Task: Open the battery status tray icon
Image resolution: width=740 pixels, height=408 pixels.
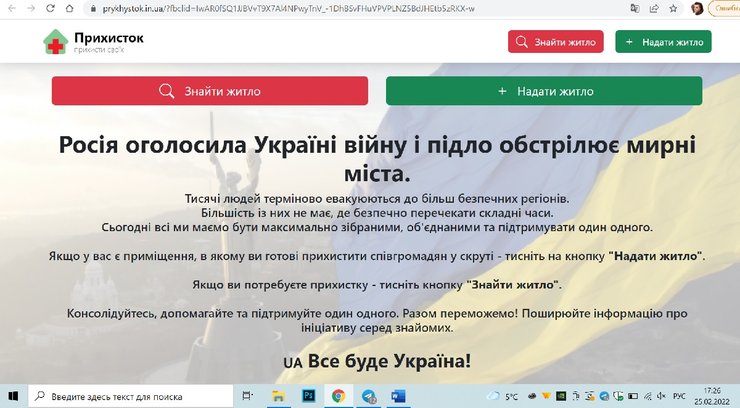Action: point(633,396)
